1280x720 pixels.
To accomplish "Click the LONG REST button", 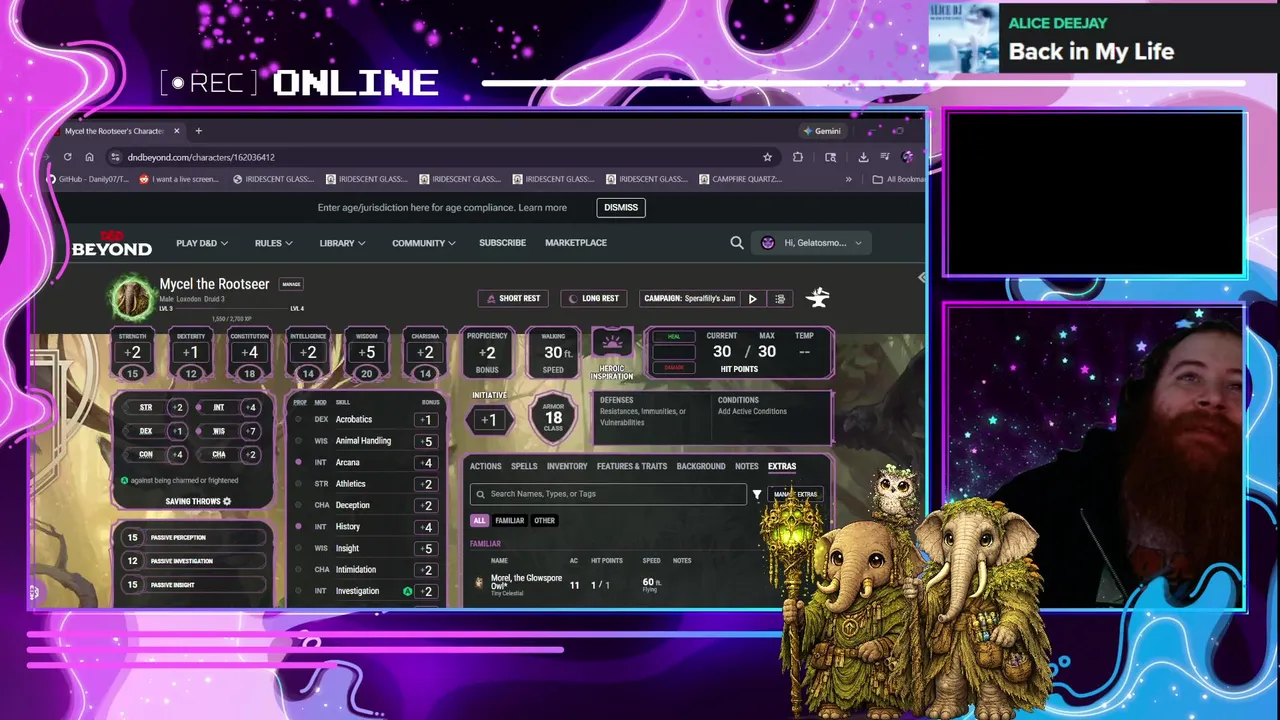I will point(594,298).
